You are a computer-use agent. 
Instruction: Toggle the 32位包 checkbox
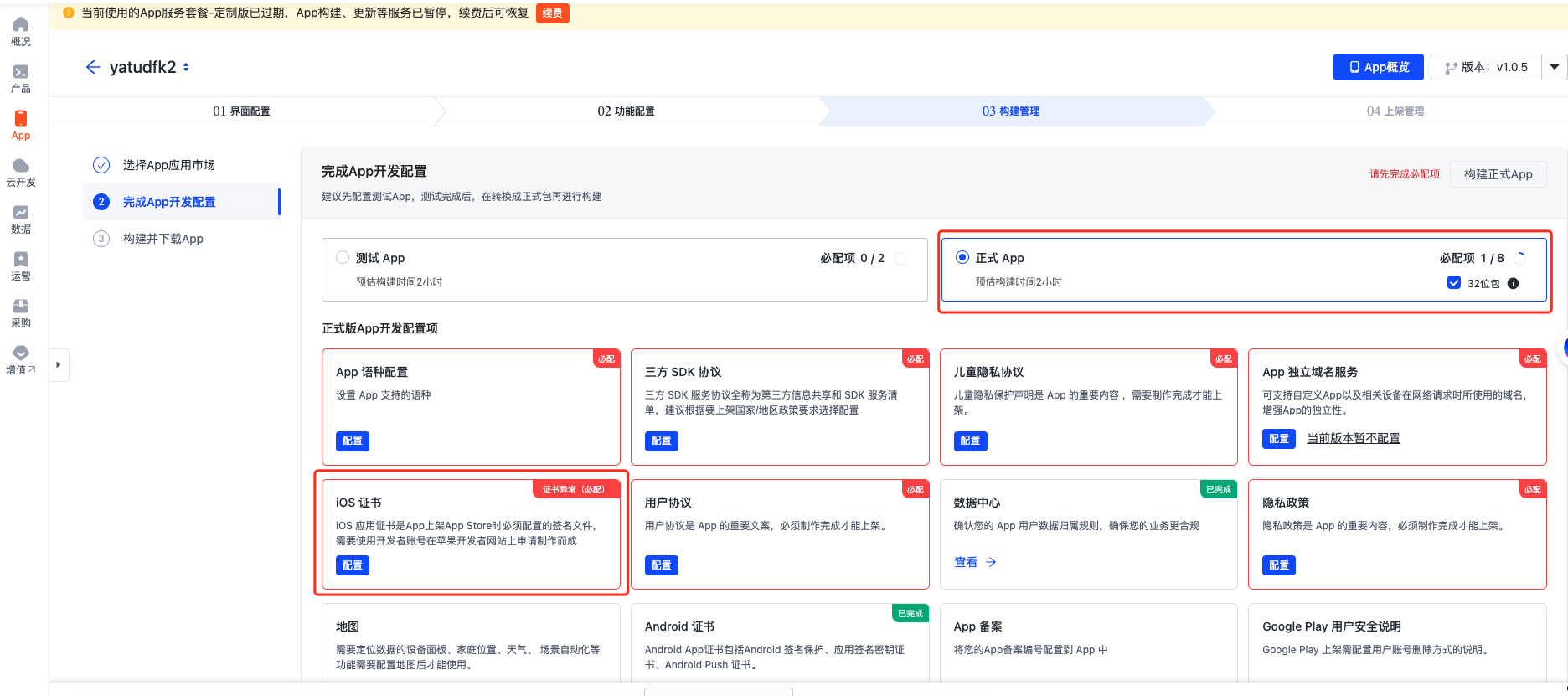point(1454,283)
